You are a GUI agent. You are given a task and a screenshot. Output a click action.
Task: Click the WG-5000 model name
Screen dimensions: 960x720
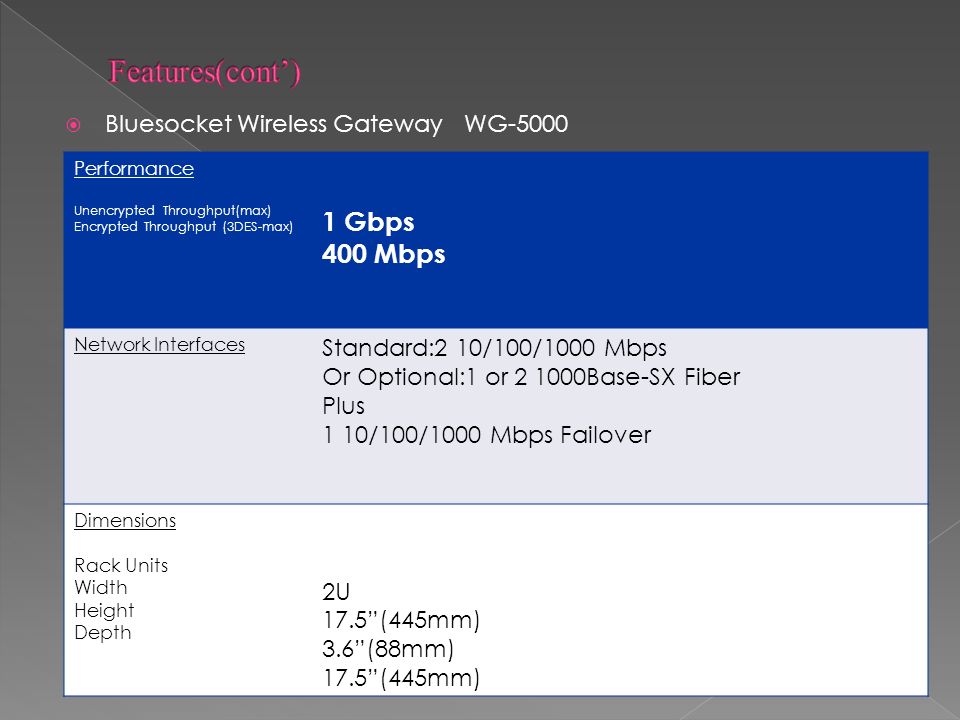[516, 124]
